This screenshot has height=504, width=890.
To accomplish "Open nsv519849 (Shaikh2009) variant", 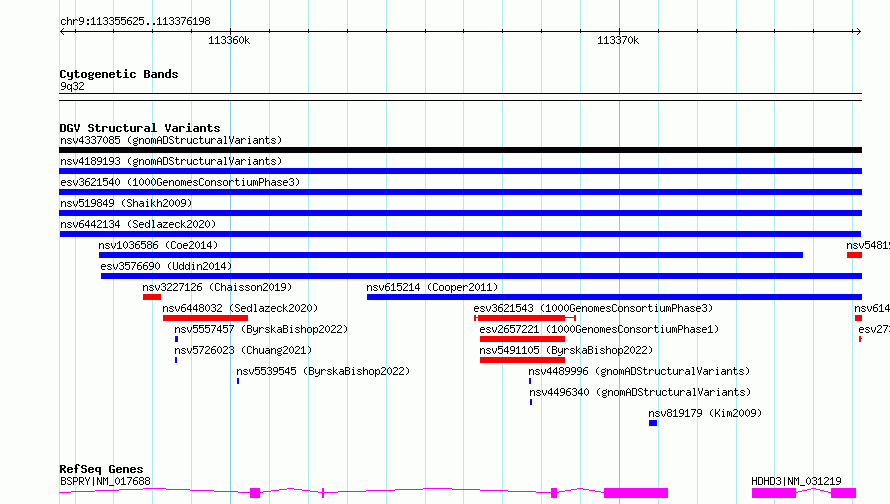I will pyautogui.click(x=126, y=203).
